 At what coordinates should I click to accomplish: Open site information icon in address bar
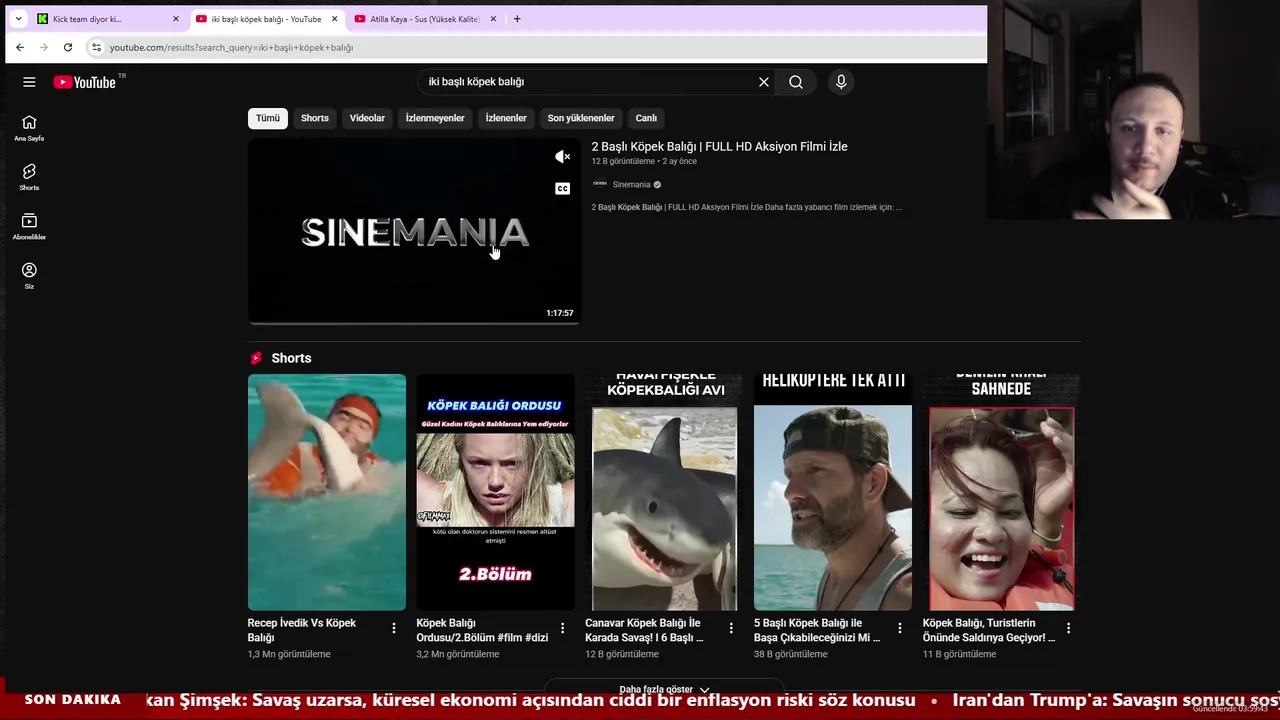(x=96, y=47)
